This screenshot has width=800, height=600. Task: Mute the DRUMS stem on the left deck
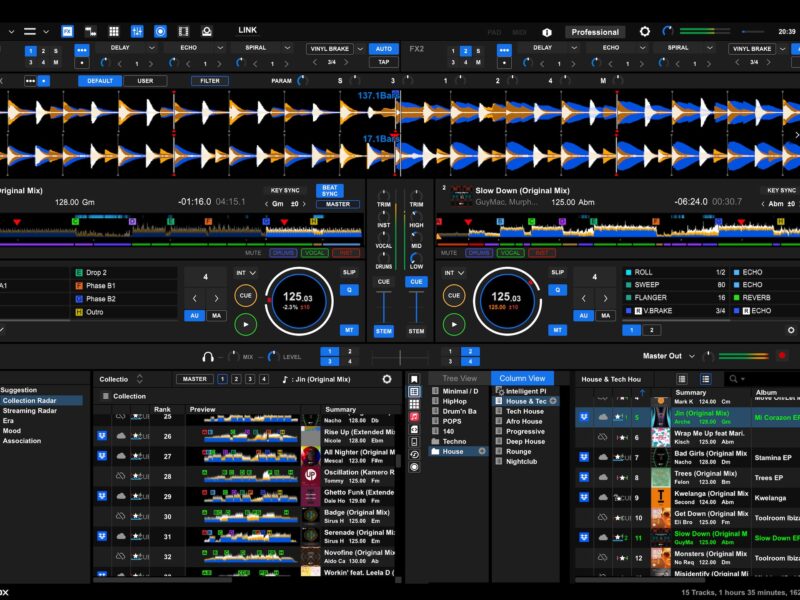pos(283,253)
